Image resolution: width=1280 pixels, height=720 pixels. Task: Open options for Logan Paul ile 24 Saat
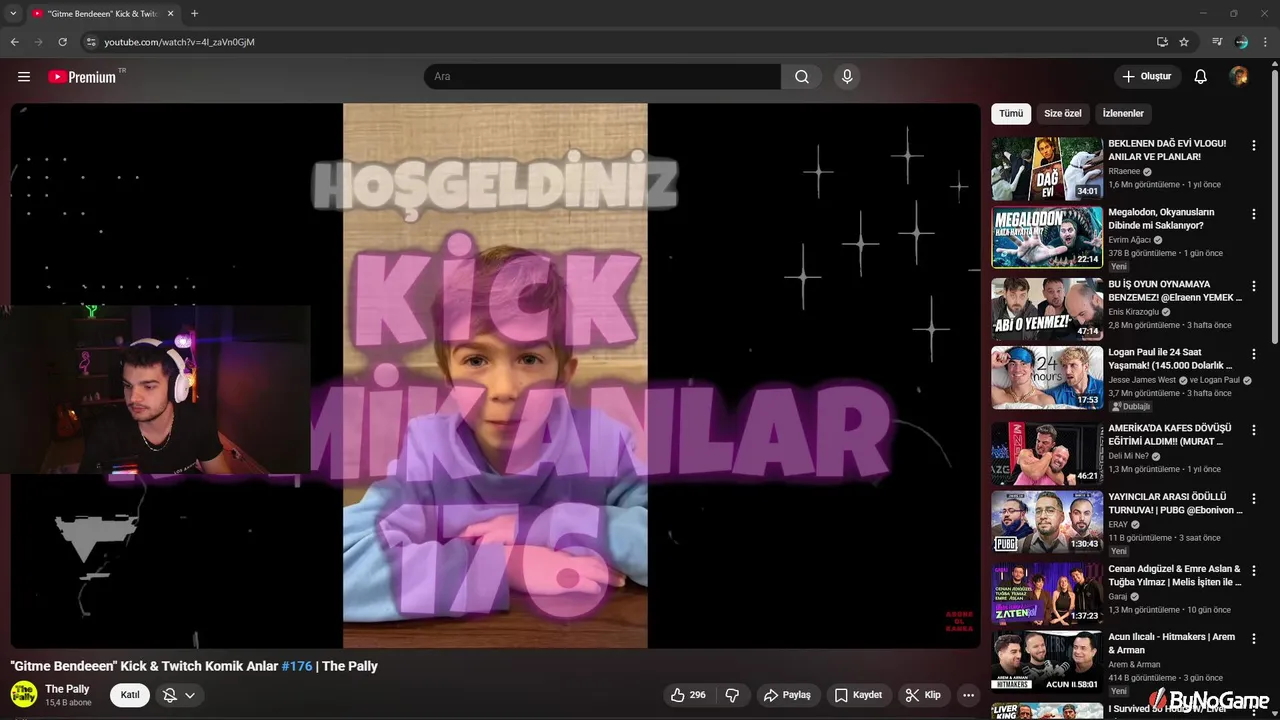click(1253, 354)
